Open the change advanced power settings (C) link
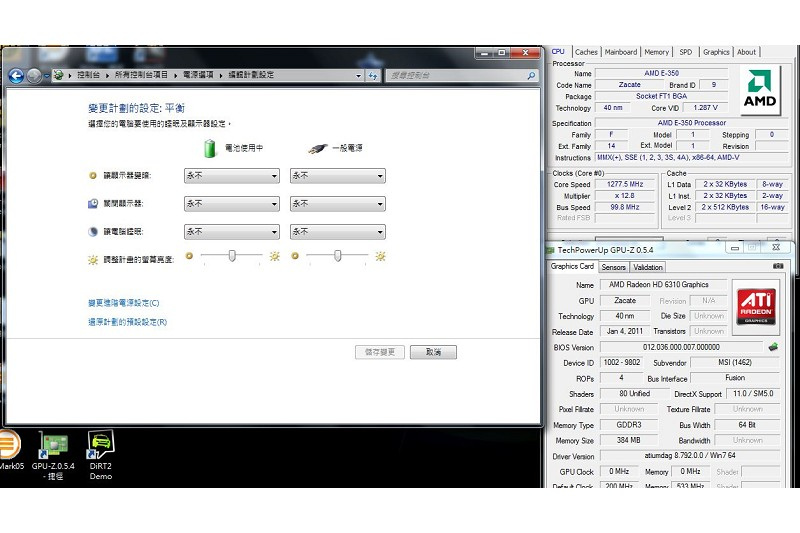The image size is (800, 533). 124,303
